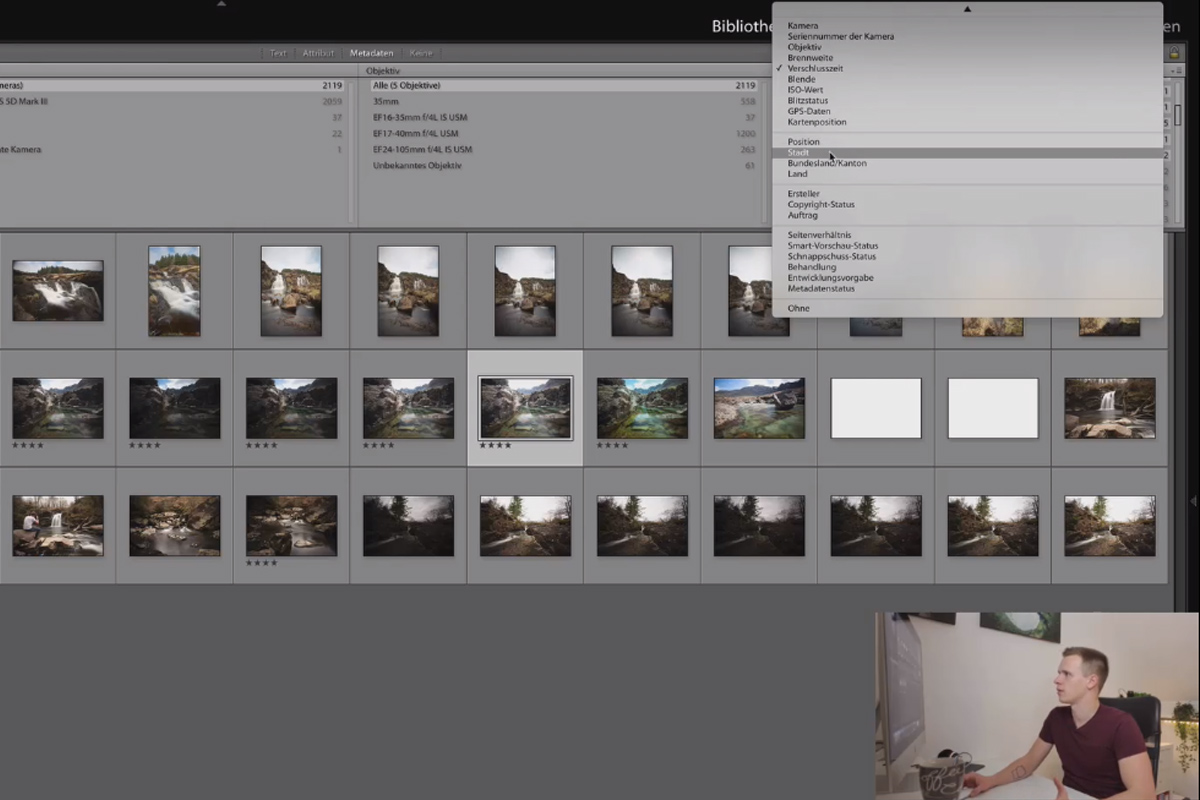Choose Kamera from the column menu
Screen dimensions: 1200x800
point(967,26)
